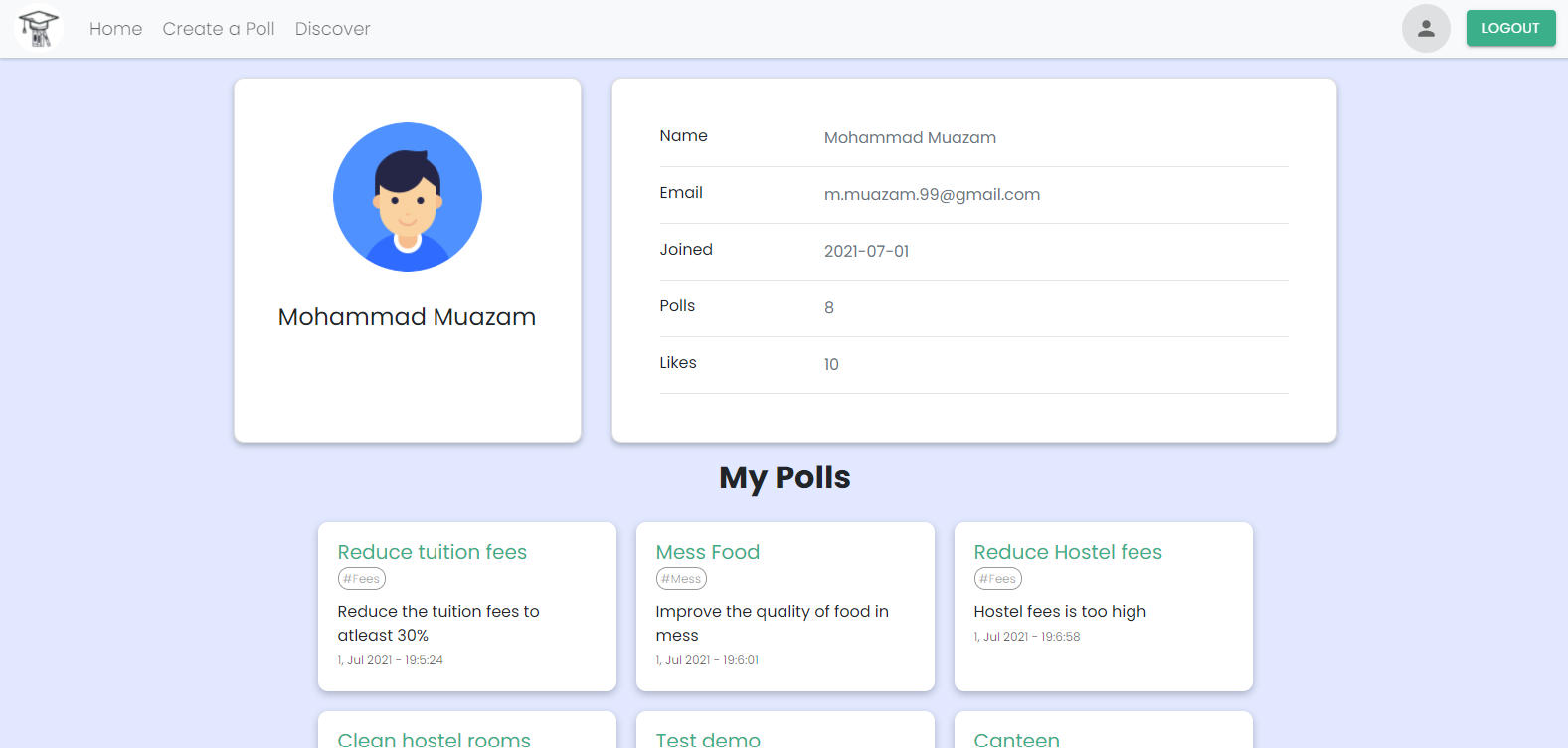Screen dimensions: 1568x748
Task: Go to the Home page
Action: pos(115,29)
